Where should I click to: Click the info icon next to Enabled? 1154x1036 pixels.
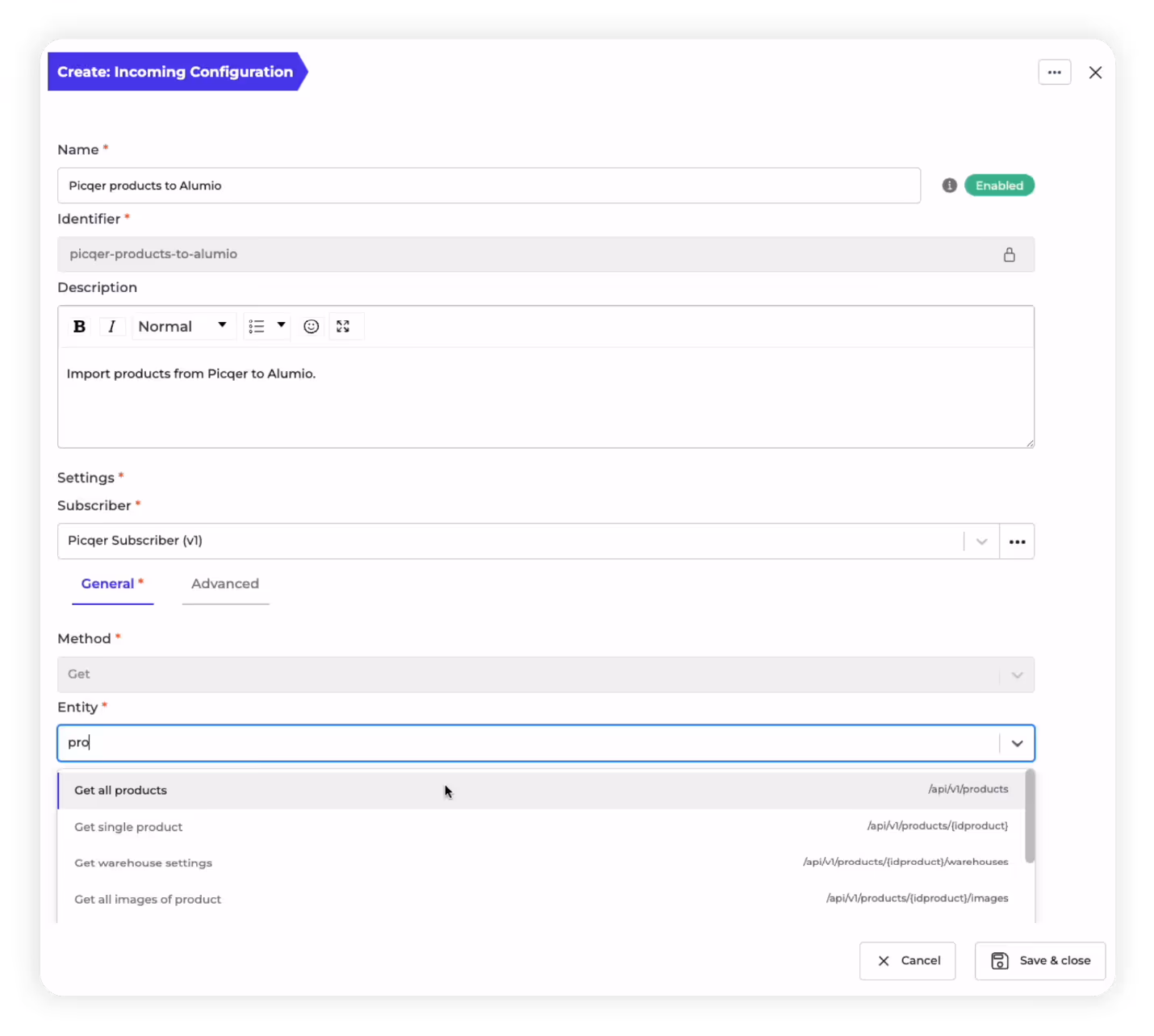pos(950,186)
